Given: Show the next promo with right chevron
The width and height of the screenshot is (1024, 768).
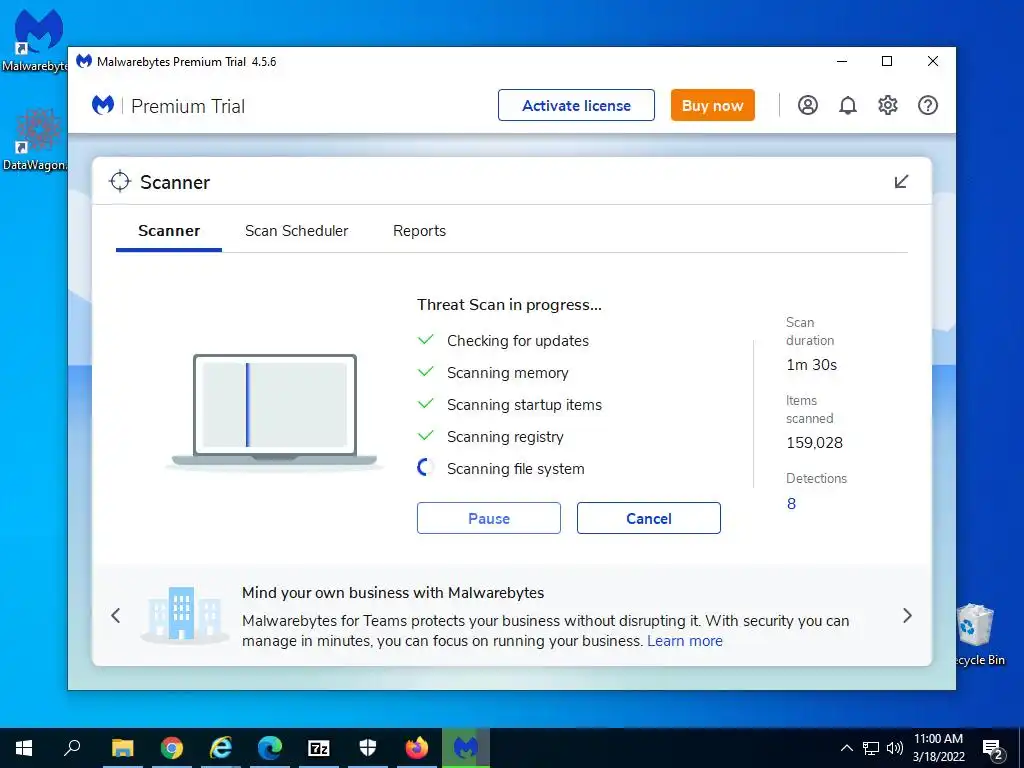Looking at the screenshot, I should pos(907,615).
